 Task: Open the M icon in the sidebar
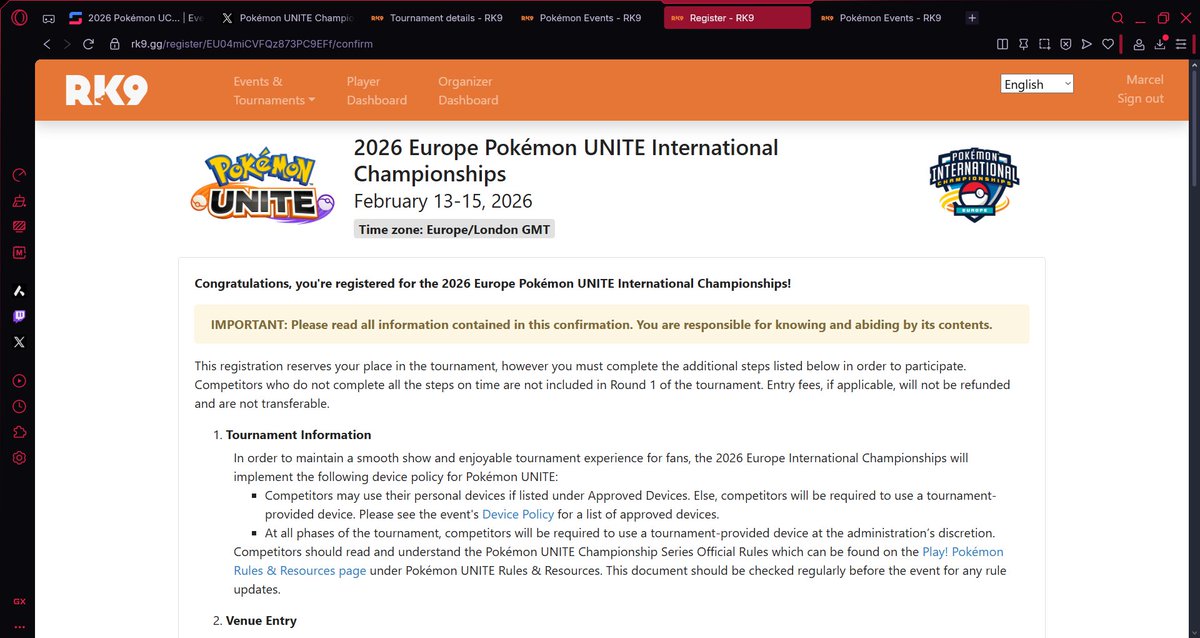click(x=18, y=253)
